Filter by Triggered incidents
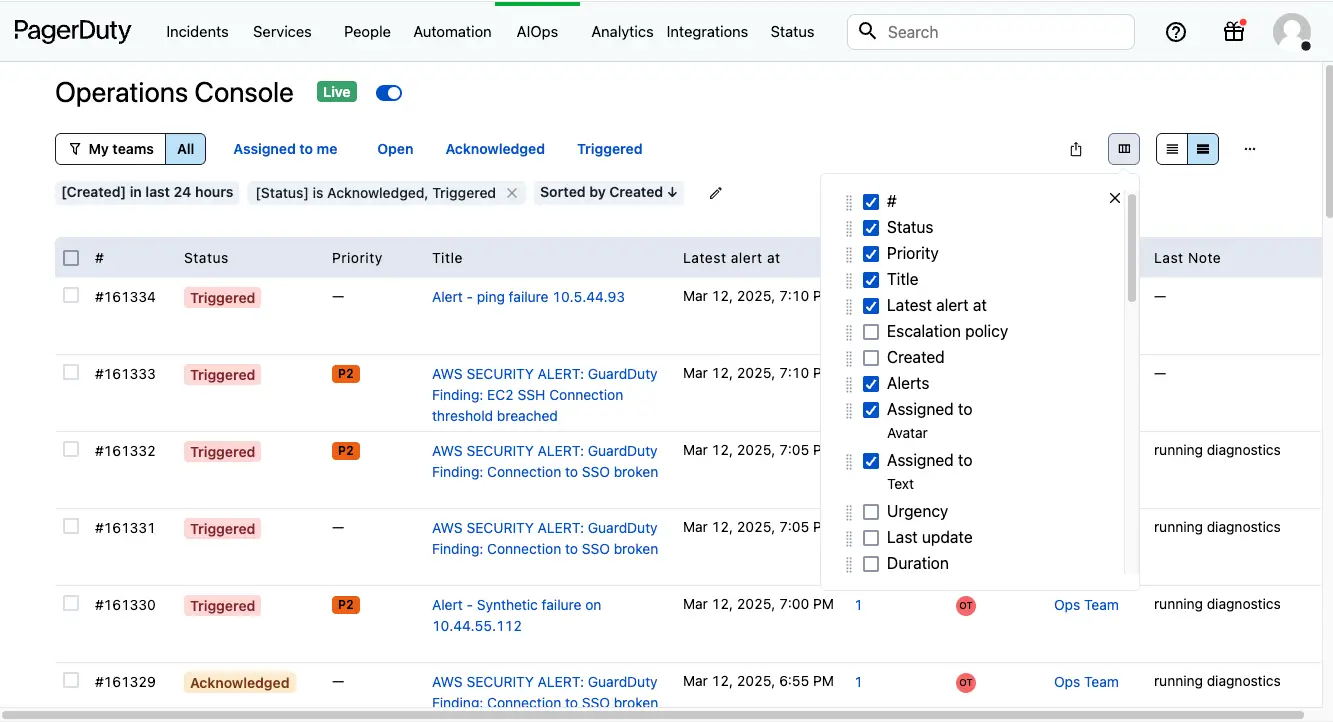Screen dimensions: 1333x722 (x=609, y=149)
